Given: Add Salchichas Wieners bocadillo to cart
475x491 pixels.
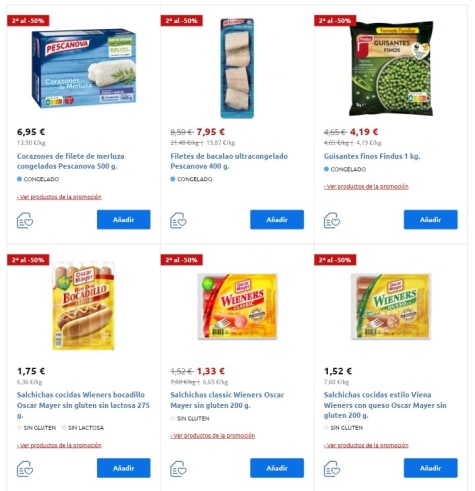Looking at the screenshot, I should pyautogui.click(x=124, y=468).
